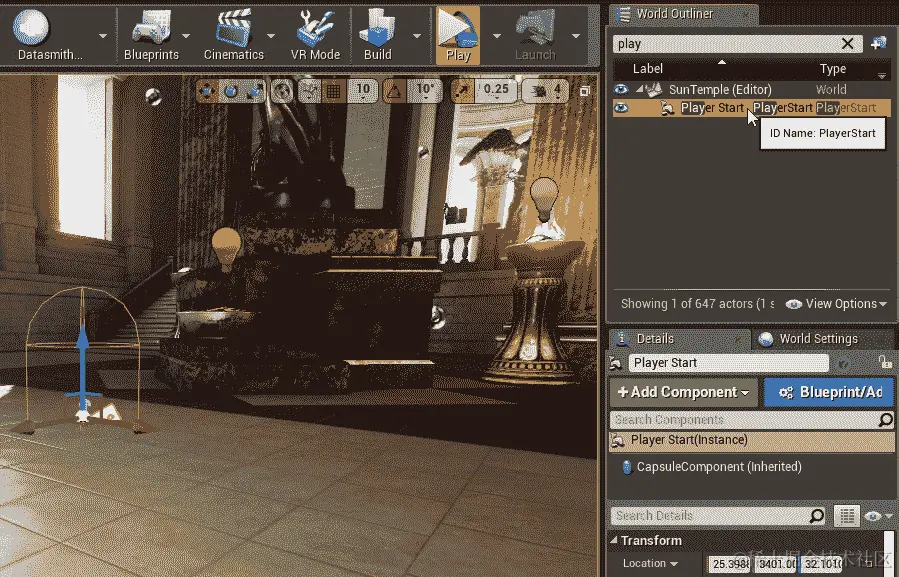Open the Location type dropdown
This screenshot has width=899, height=577.
point(650,564)
